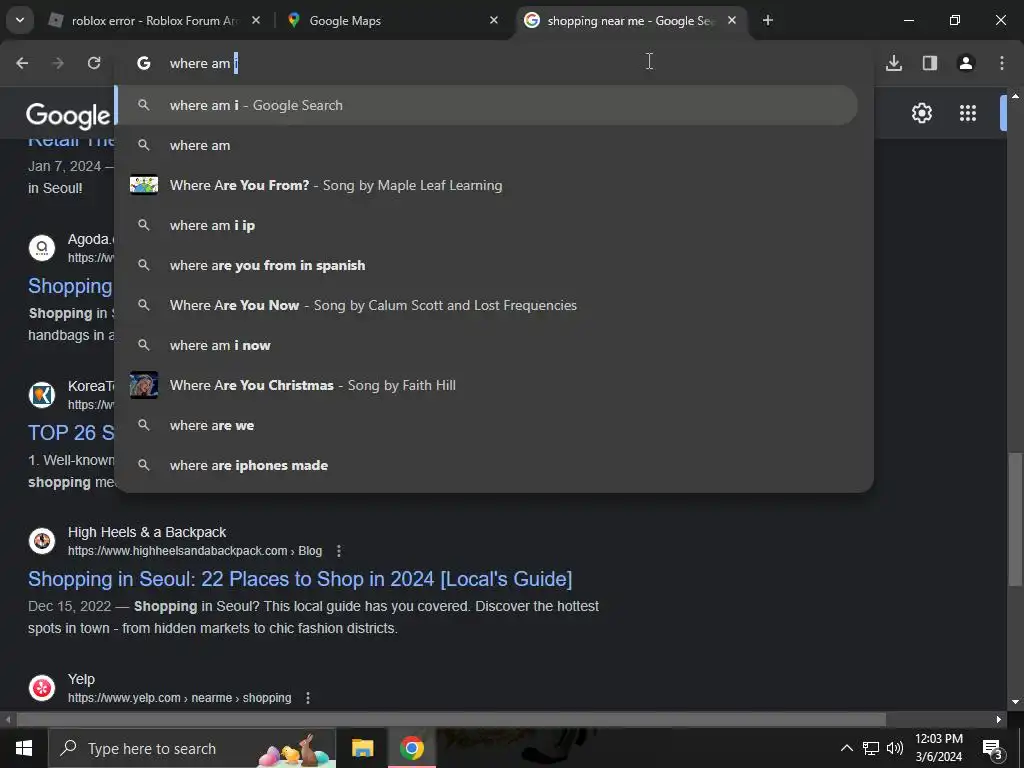
Task: Open more options for High Heels result
Action: click(x=338, y=551)
